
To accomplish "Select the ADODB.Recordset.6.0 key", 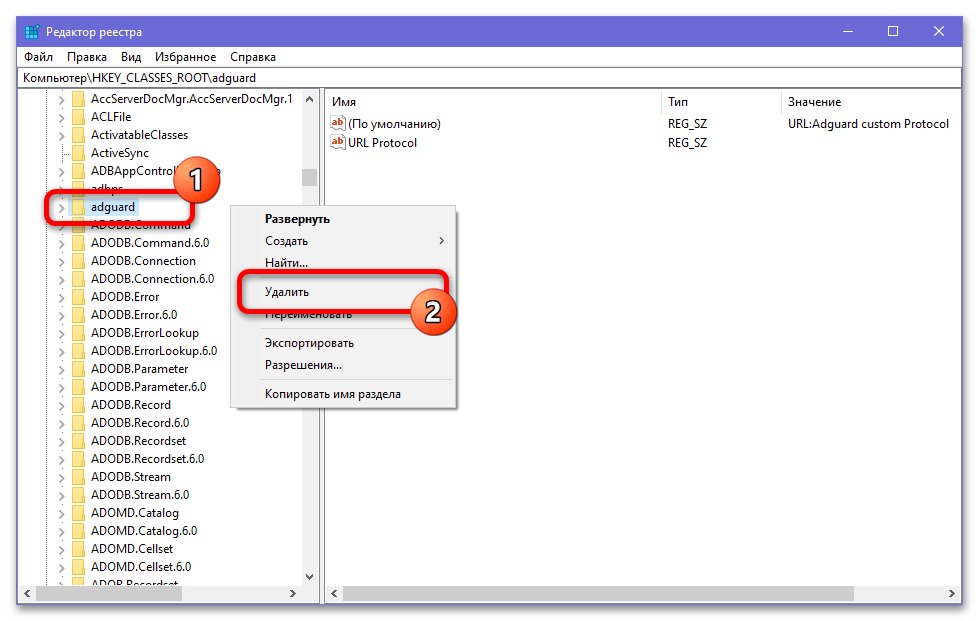I will tap(147, 459).
